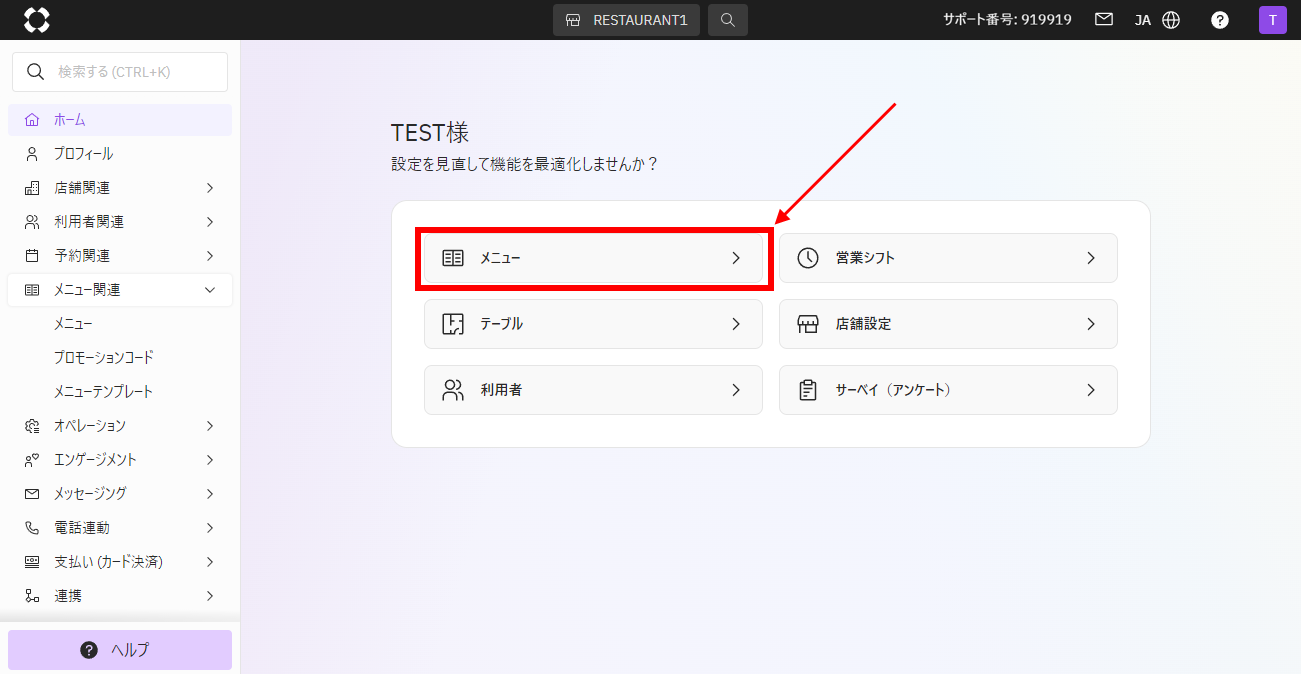Click the mail envelope icon in header
Screen dimensions: 1301x674
(x=1104, y=20)
